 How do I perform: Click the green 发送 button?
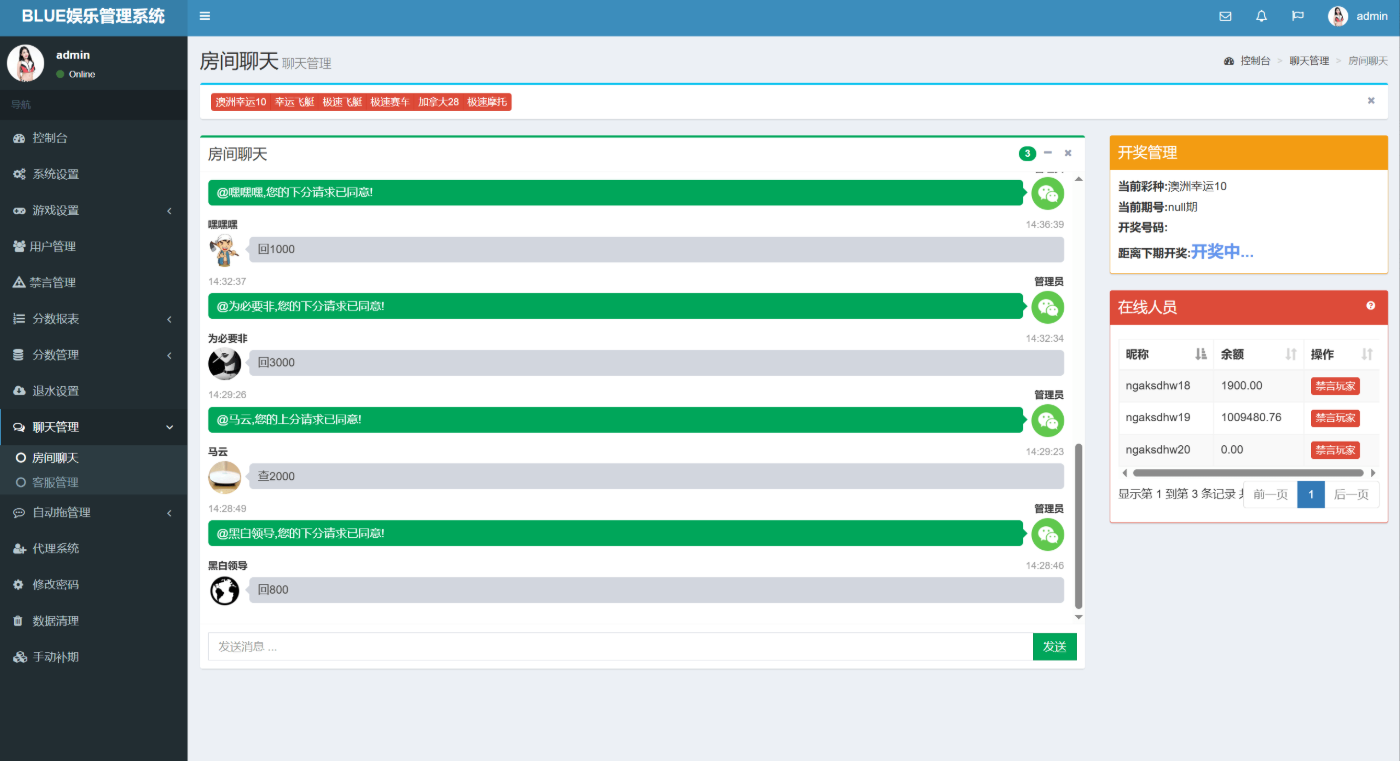click(x=1054, y=647)
